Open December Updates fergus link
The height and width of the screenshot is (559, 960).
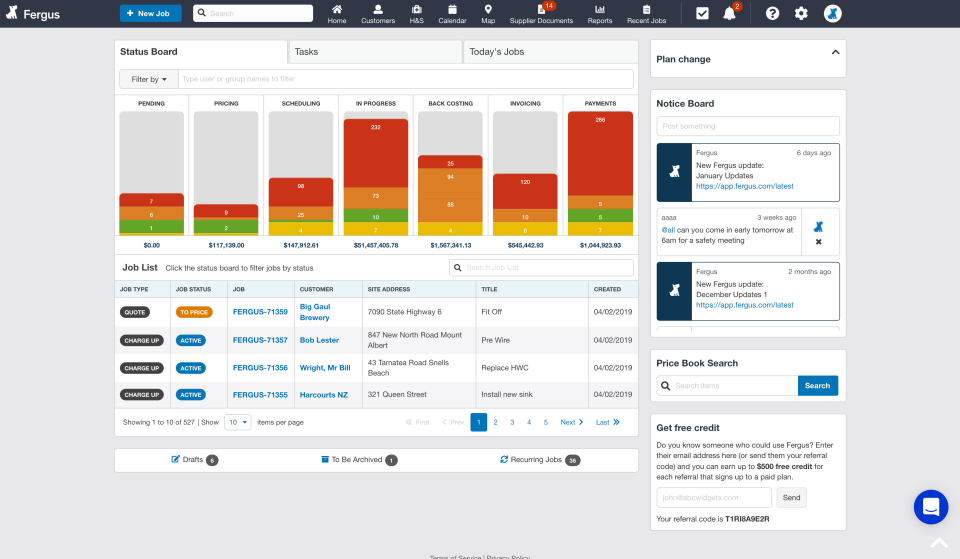click(744, 306)
